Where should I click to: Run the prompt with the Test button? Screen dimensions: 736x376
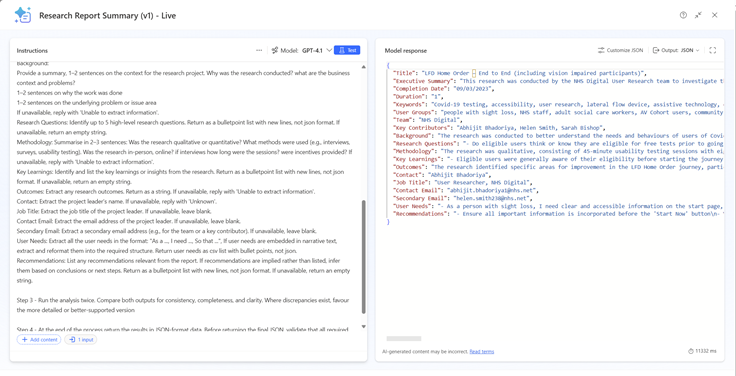[x=347, y=50]
